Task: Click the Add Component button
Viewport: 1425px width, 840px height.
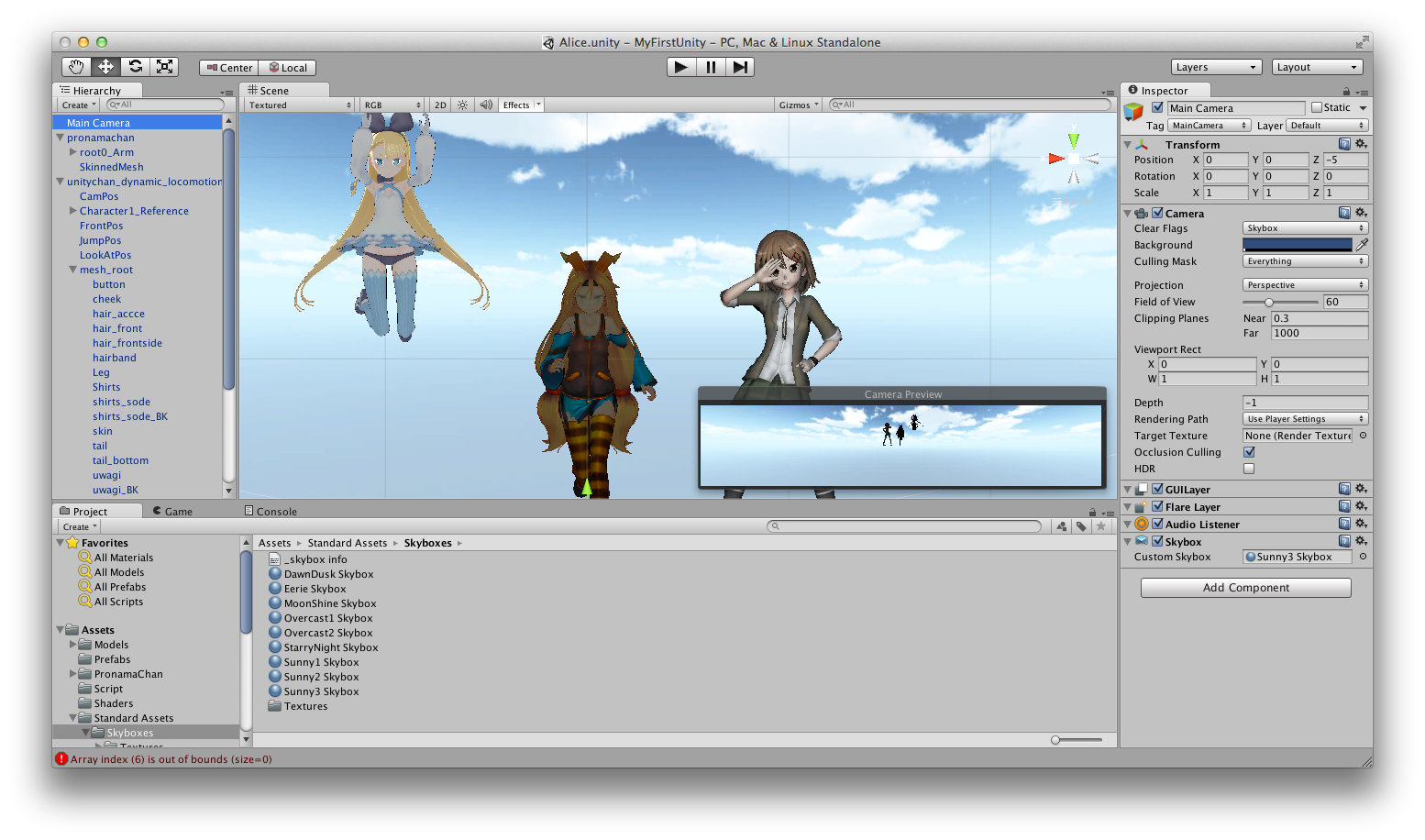Action: click(1245, 588)
